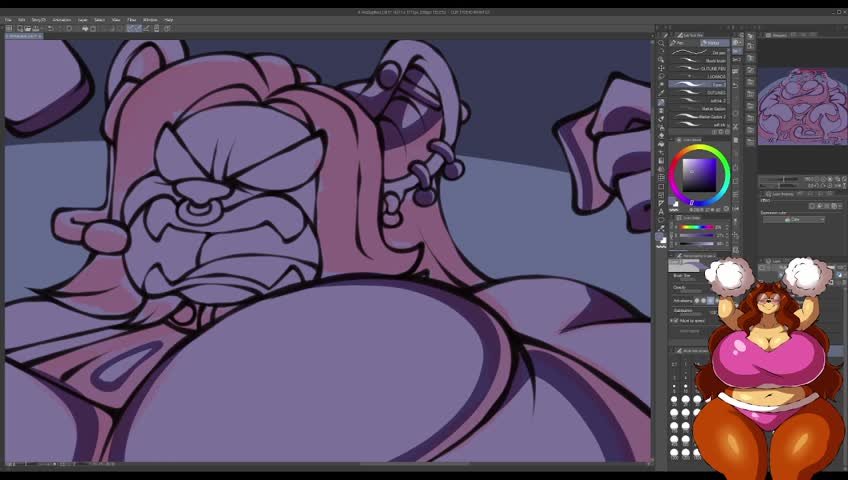The width and height of the screenshot is (848, 480).
Task: Click the scissors Cut icon in quick access column
Action: coord(736,126)
